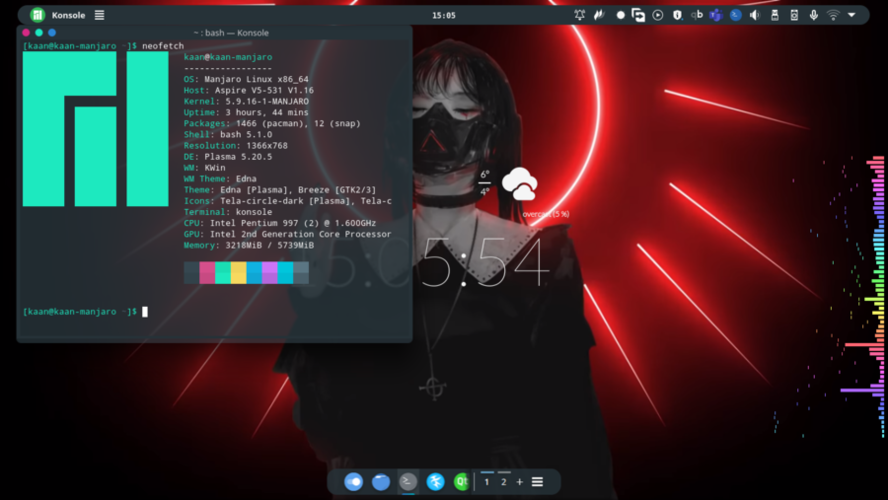Click the yellow color block in neofetch
The height and width of the screenshot is (500, 888).
[238, 272]
